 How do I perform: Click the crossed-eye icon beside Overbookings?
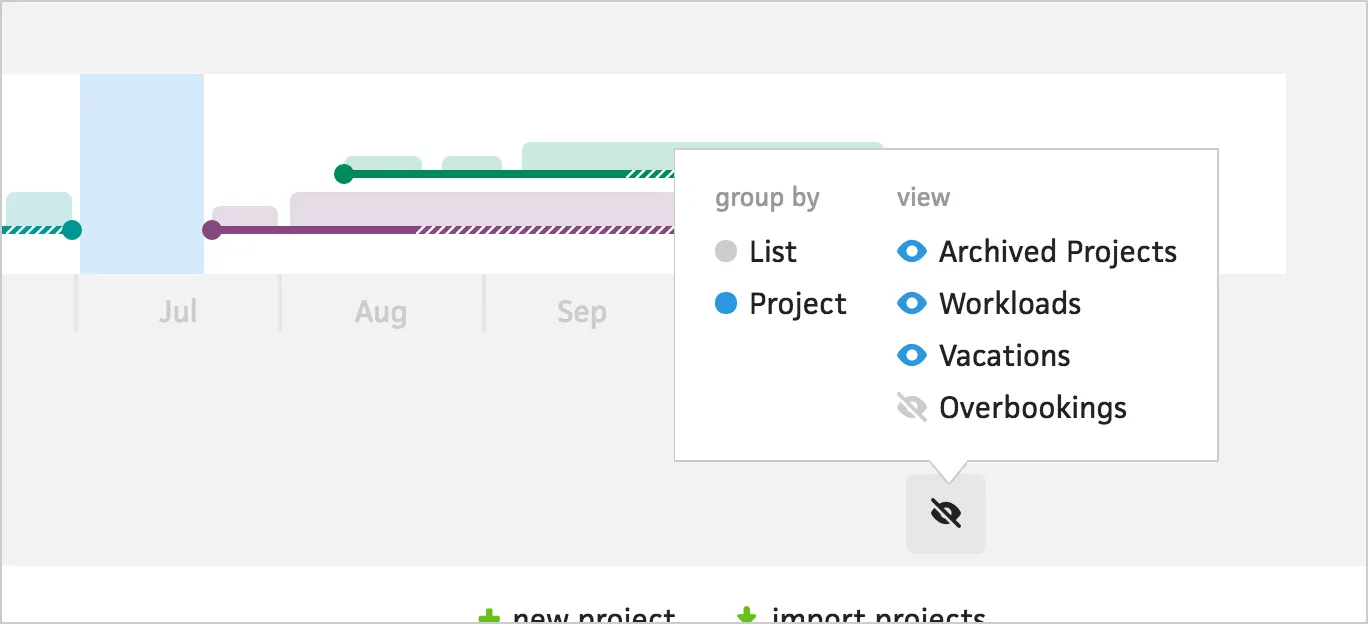[911, 406]
